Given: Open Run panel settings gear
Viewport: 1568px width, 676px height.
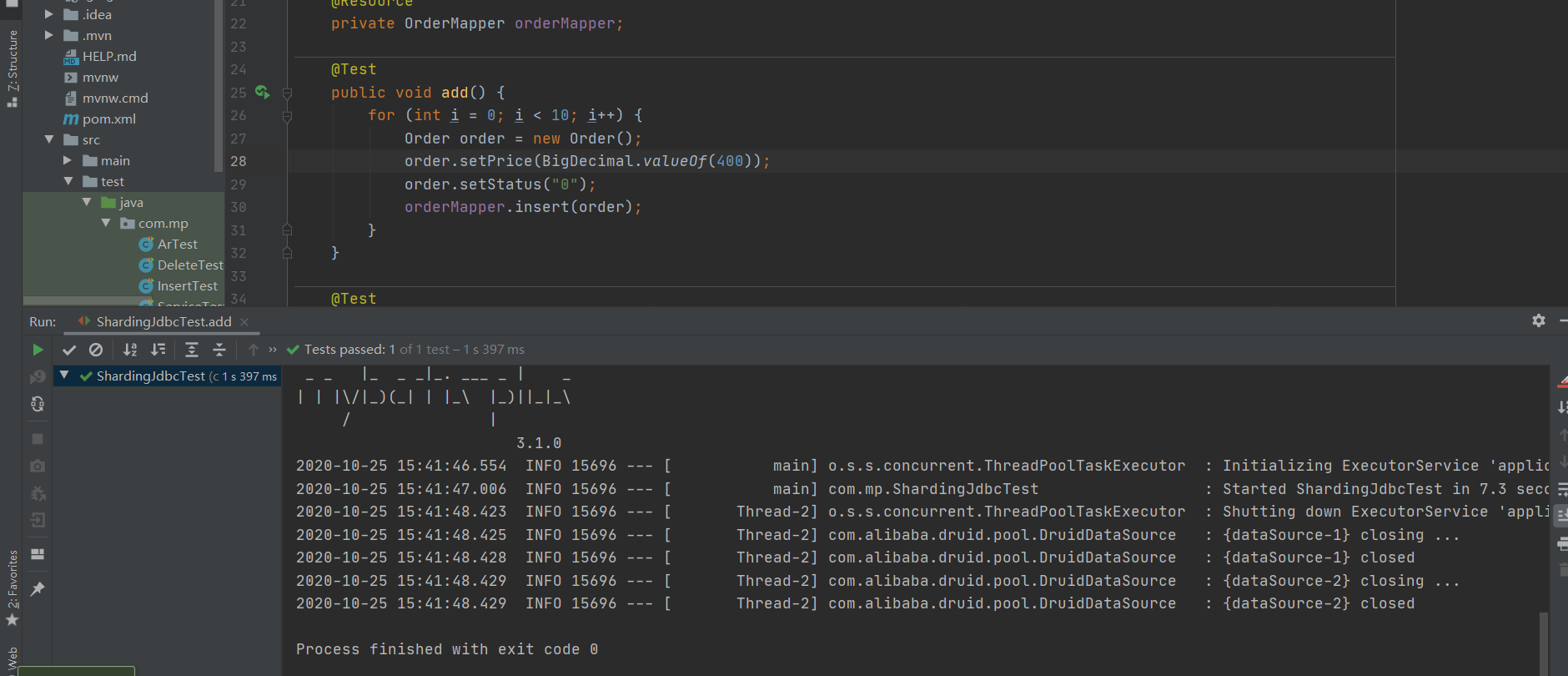Looking at the screenshot, I should [1539, 320].
